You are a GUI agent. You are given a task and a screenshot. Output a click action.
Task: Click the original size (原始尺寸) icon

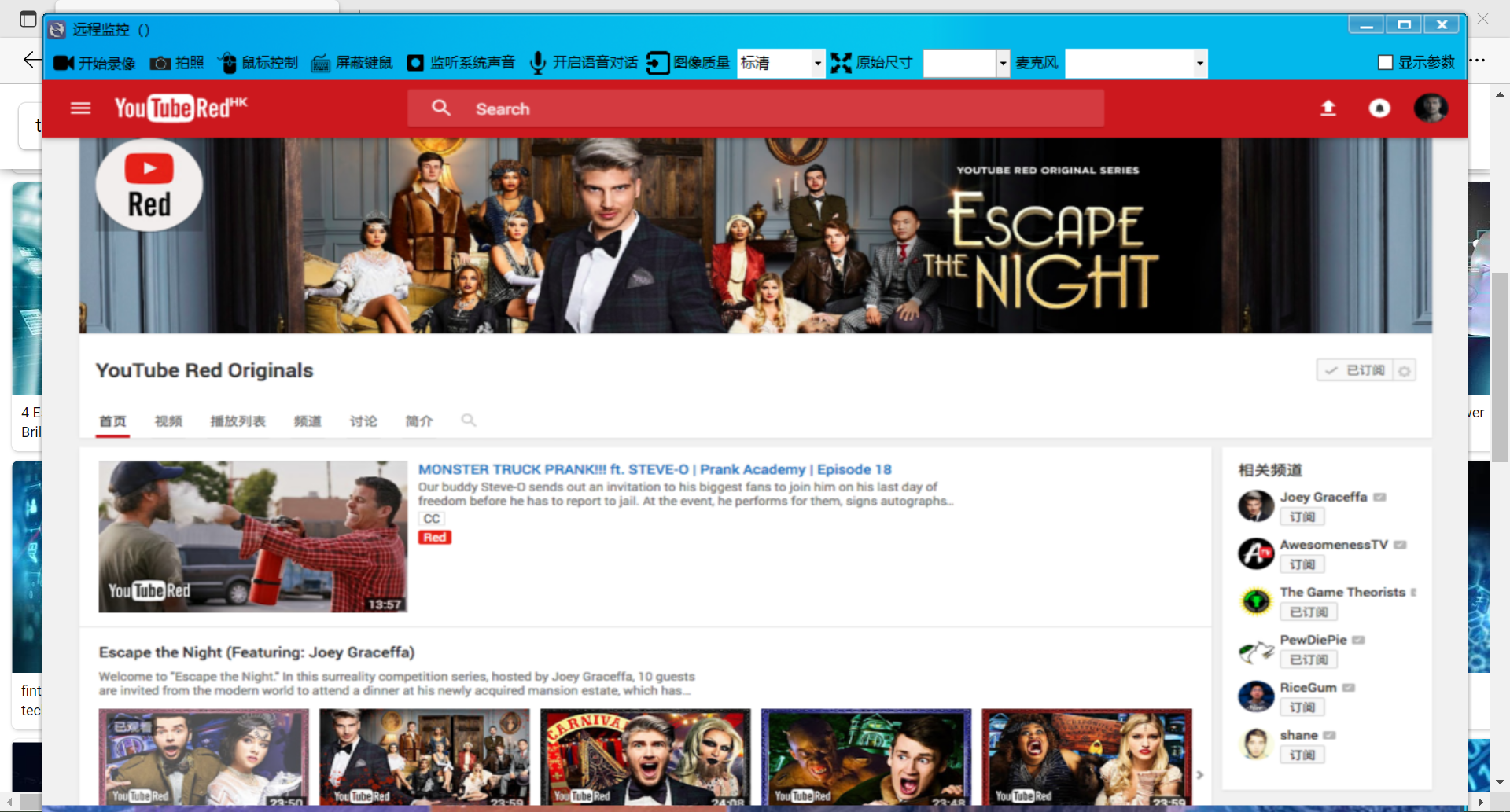coord(841,63)
